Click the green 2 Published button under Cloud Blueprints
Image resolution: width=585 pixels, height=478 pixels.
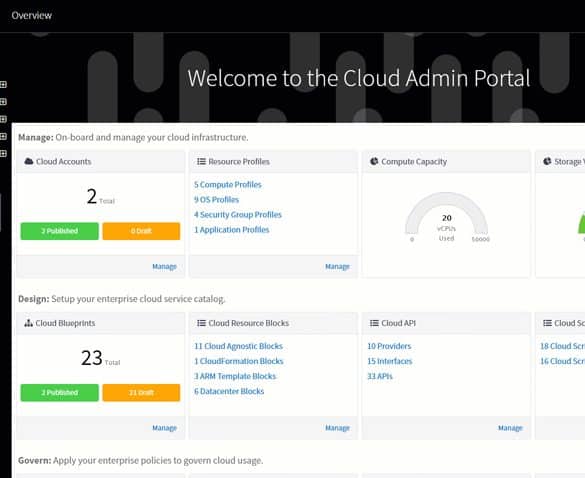click(x=60, y=393)
